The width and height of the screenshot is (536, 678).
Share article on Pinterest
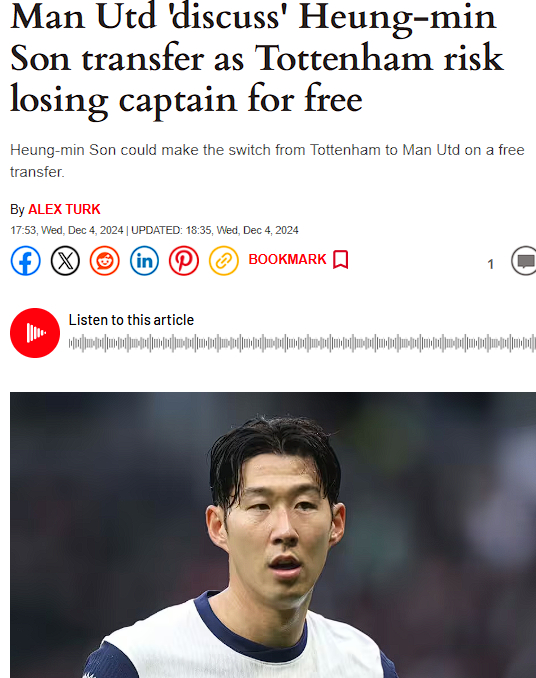pyautogui.click(x=184, y=261)
